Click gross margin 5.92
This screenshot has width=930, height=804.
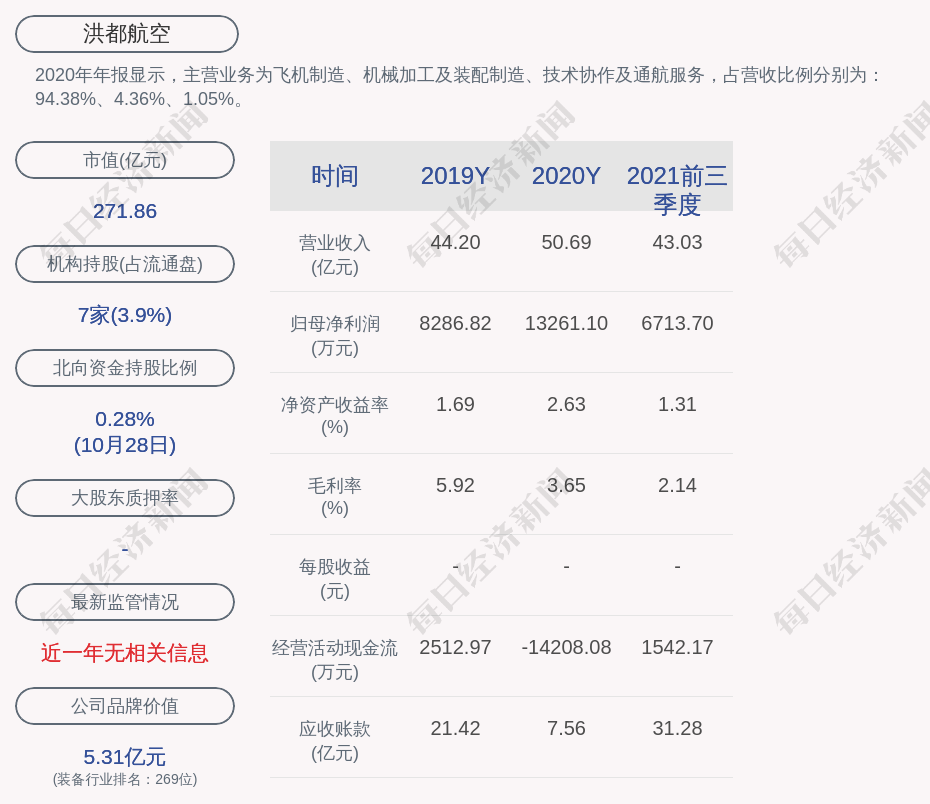pyautogui.click(x=455, y=486)
